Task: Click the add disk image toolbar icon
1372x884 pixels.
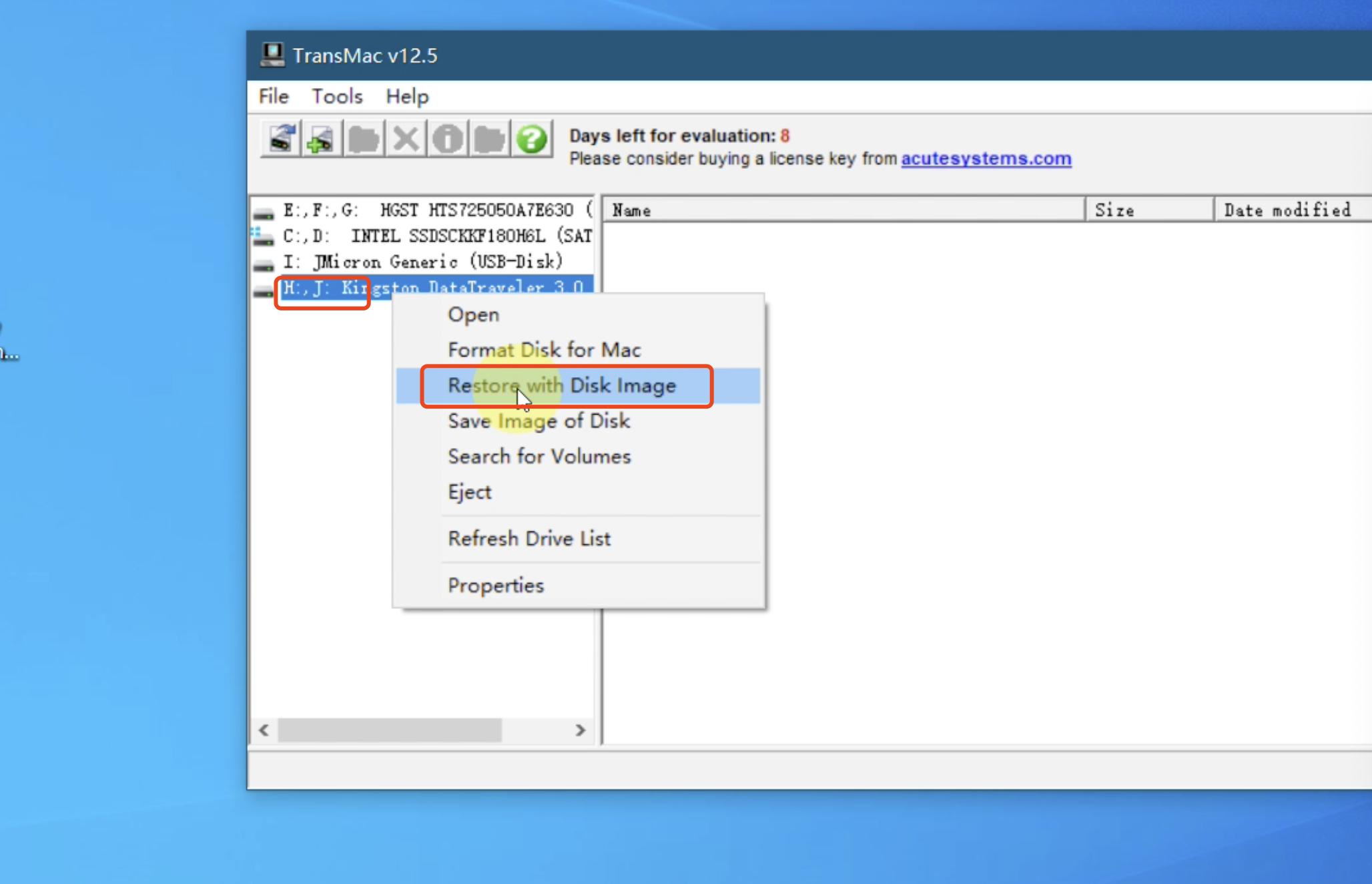Action: [x=322, y=140]
